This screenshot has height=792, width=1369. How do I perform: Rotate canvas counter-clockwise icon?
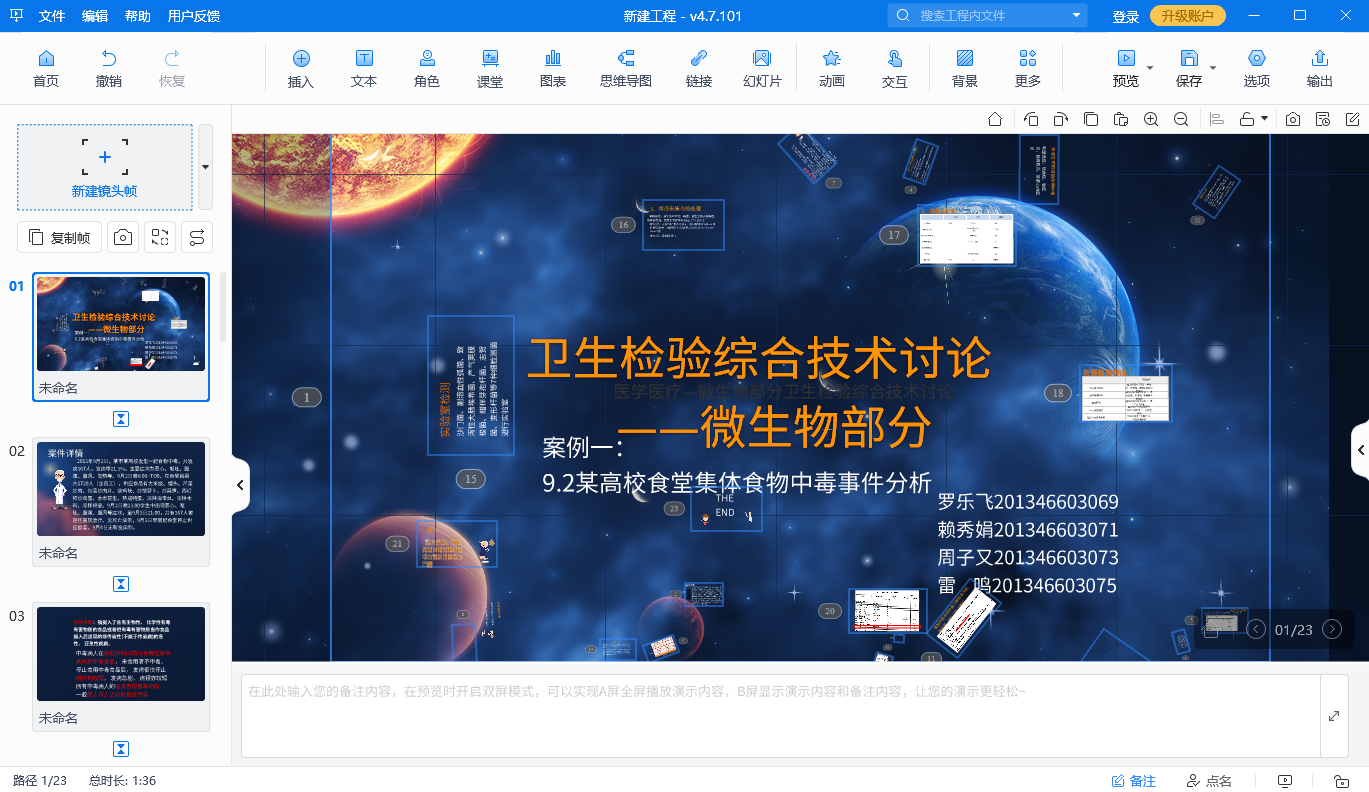(x=1031, y=119)
